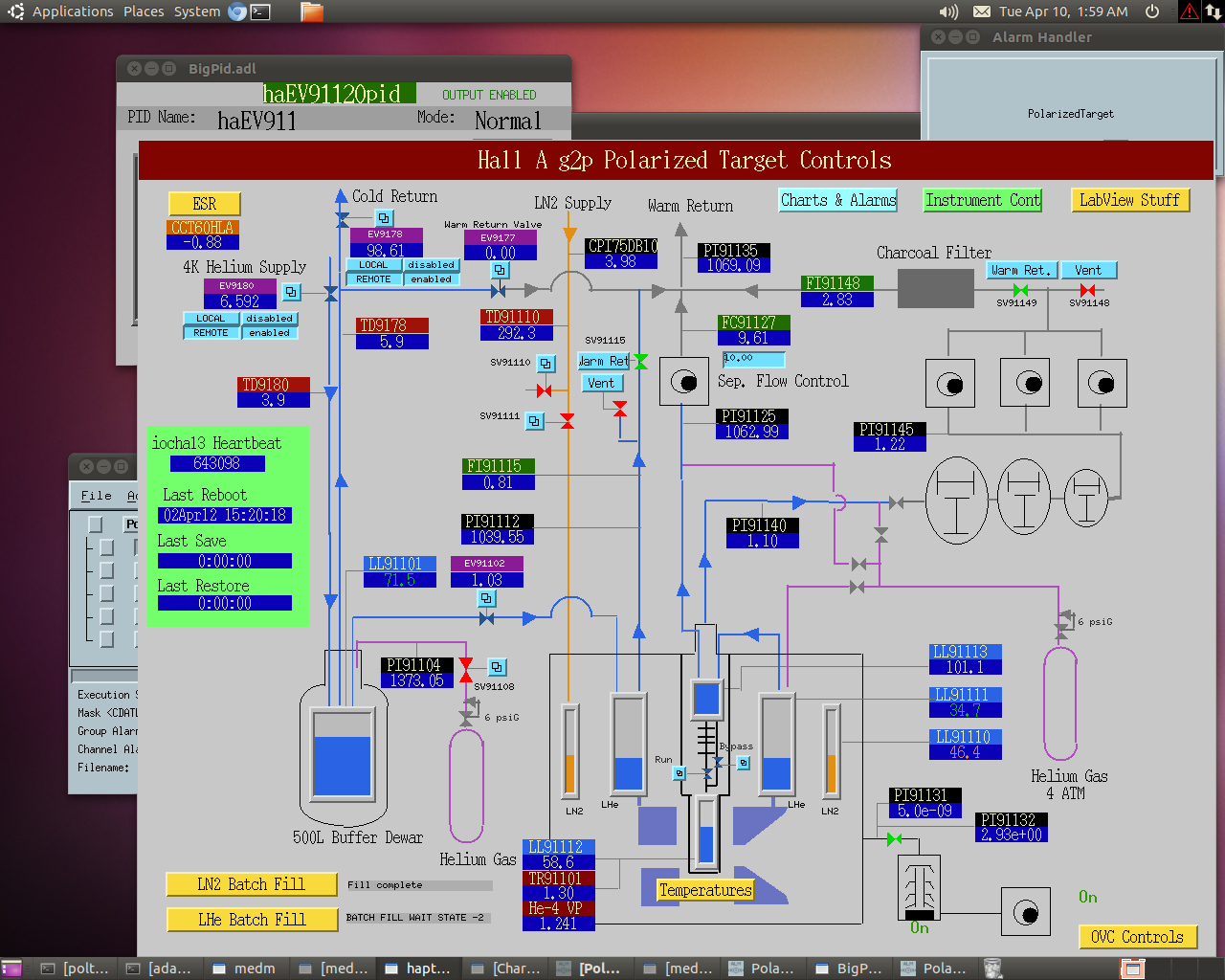Select enabled for EV9180

[269, 333]
